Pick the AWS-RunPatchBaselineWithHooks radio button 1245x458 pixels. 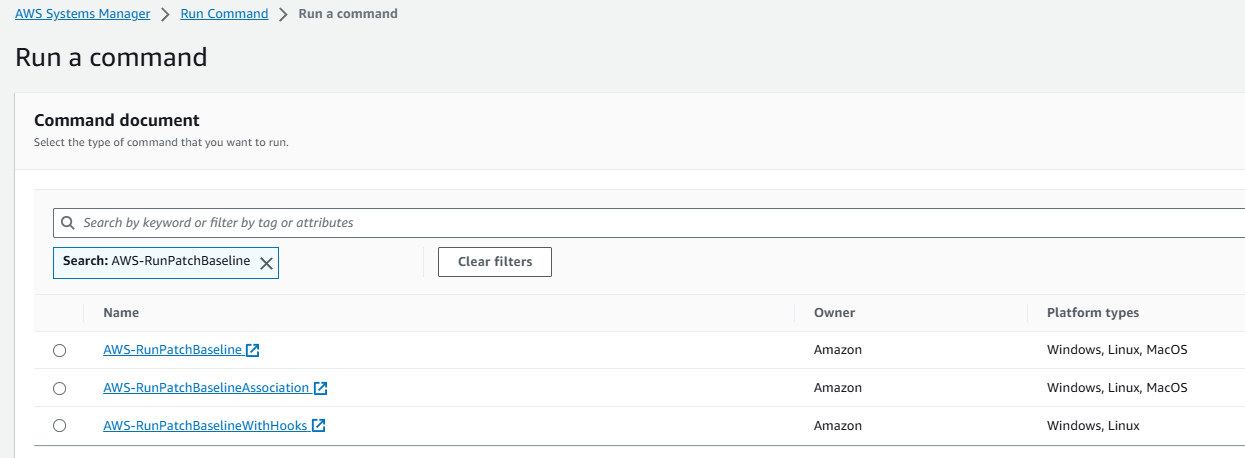(x=59, y=426)
